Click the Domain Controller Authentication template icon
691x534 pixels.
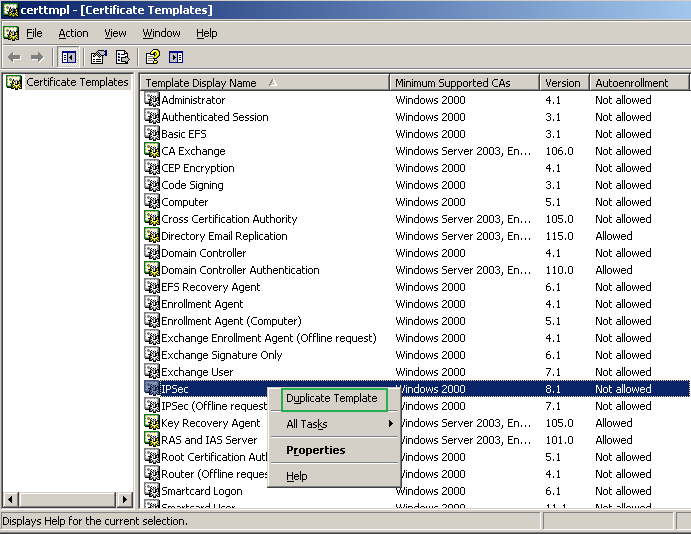152,269
